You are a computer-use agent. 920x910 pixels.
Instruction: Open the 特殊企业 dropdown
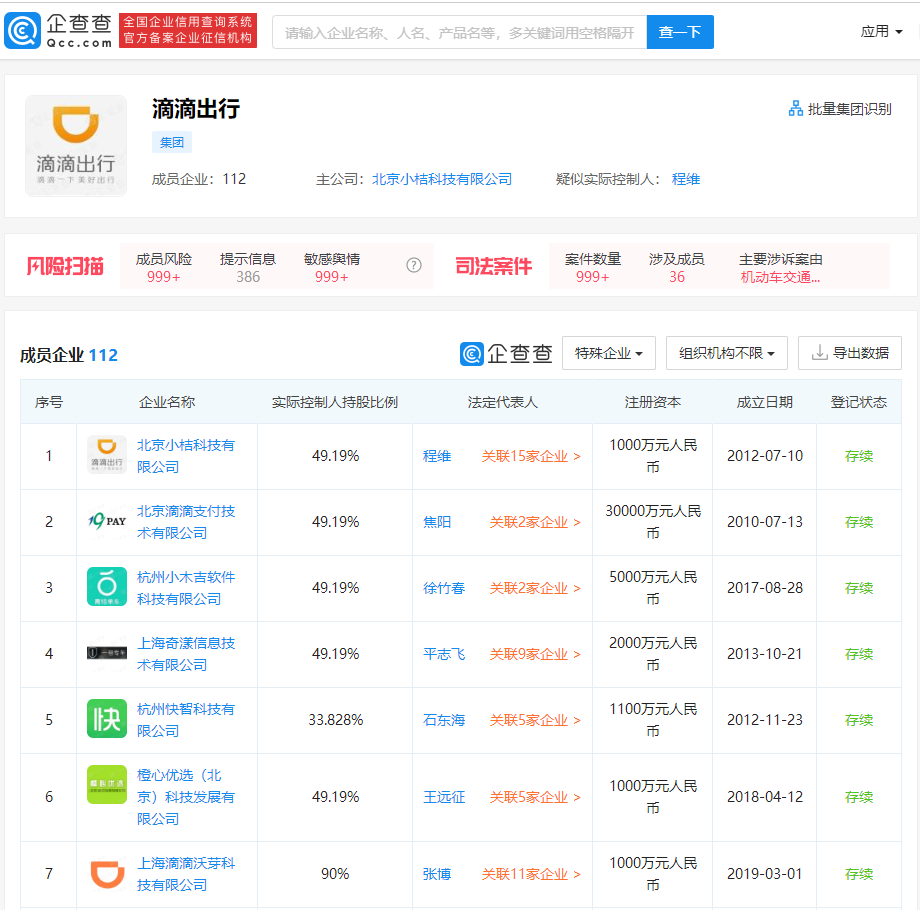(608, 353)
